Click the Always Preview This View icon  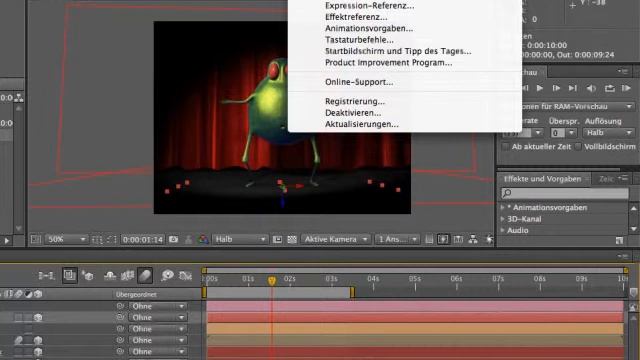coord(36,240)
